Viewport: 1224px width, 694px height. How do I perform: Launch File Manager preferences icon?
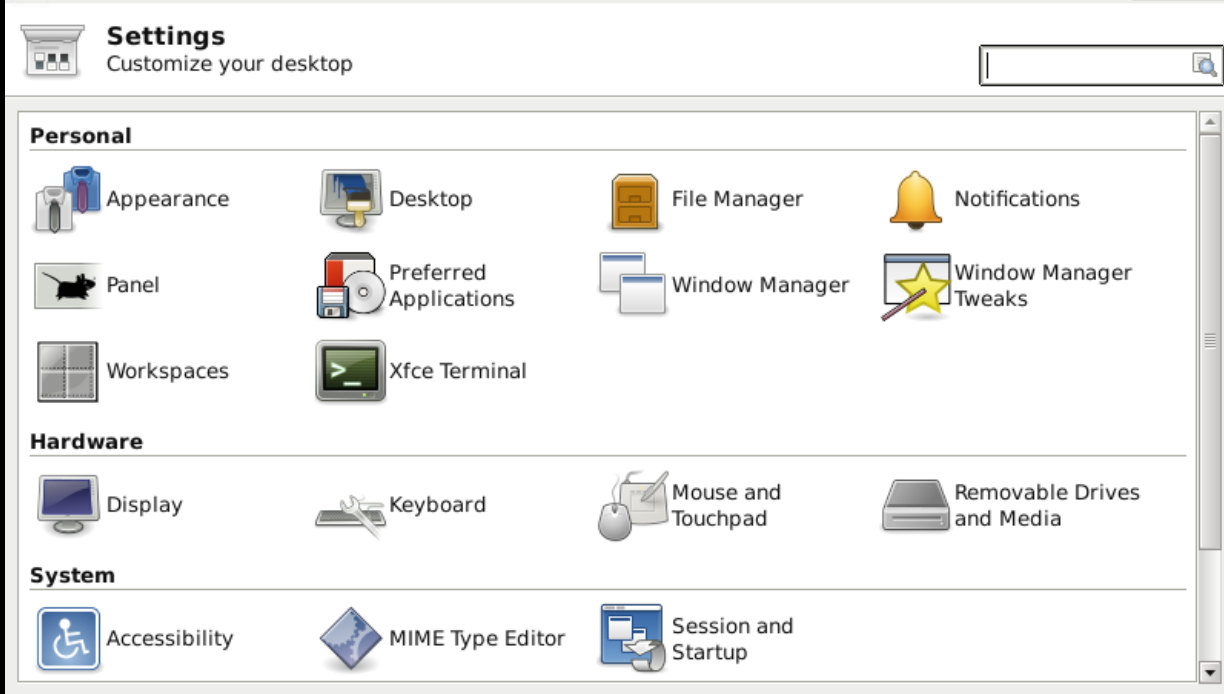[x=634, y=200]
